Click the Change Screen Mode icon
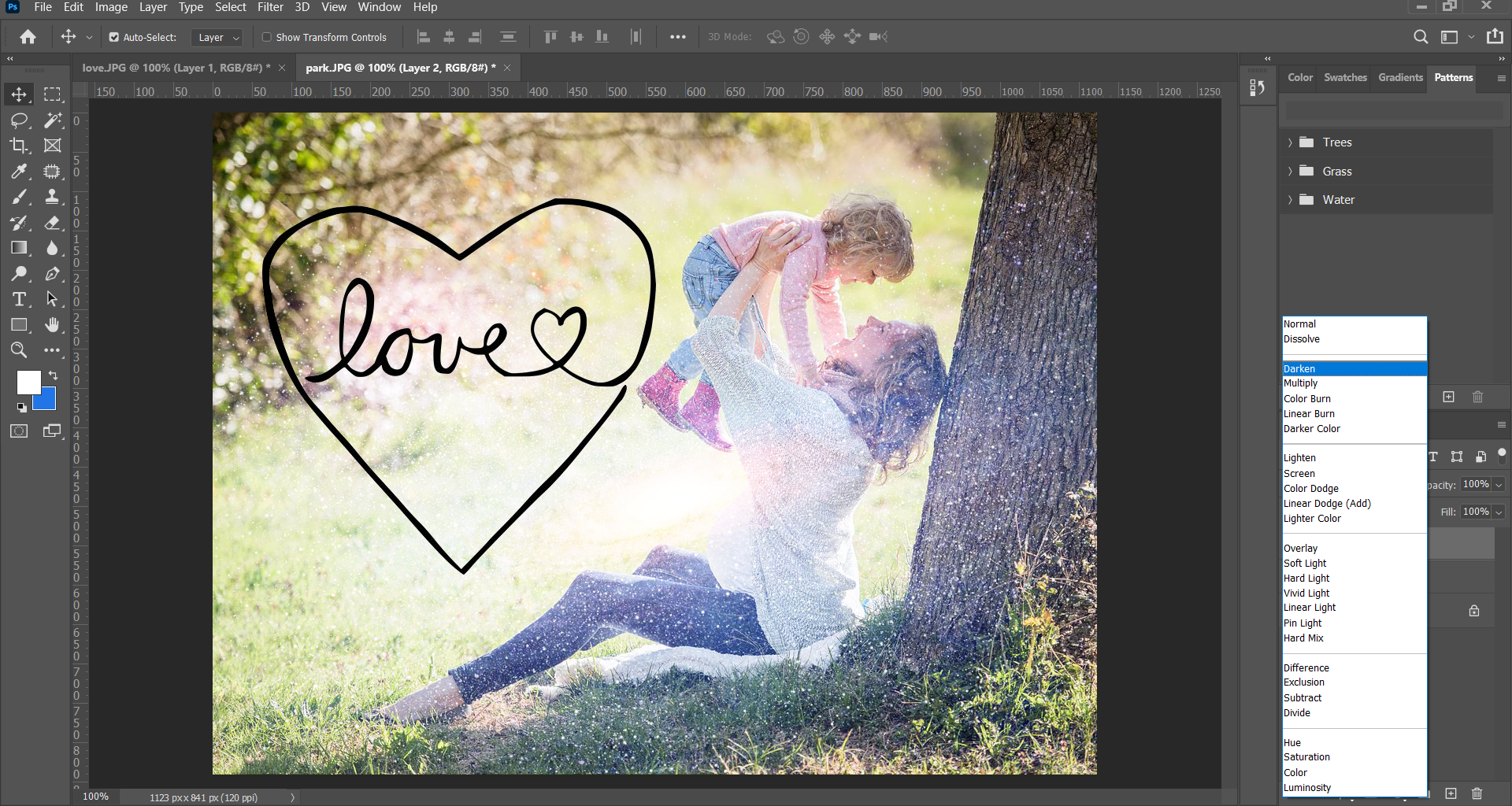The height and width of the screenshot is (806, 1512). (52, 431)
